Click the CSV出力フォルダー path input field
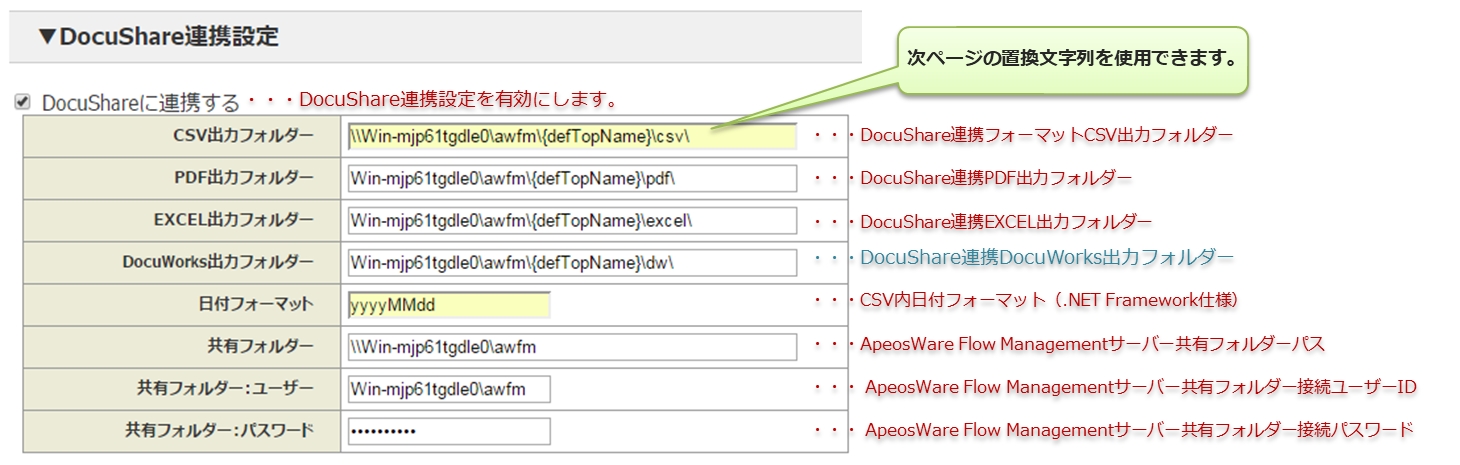This screenshot has height=465, width=1460. pyautogui.click(x=572, y=136)
